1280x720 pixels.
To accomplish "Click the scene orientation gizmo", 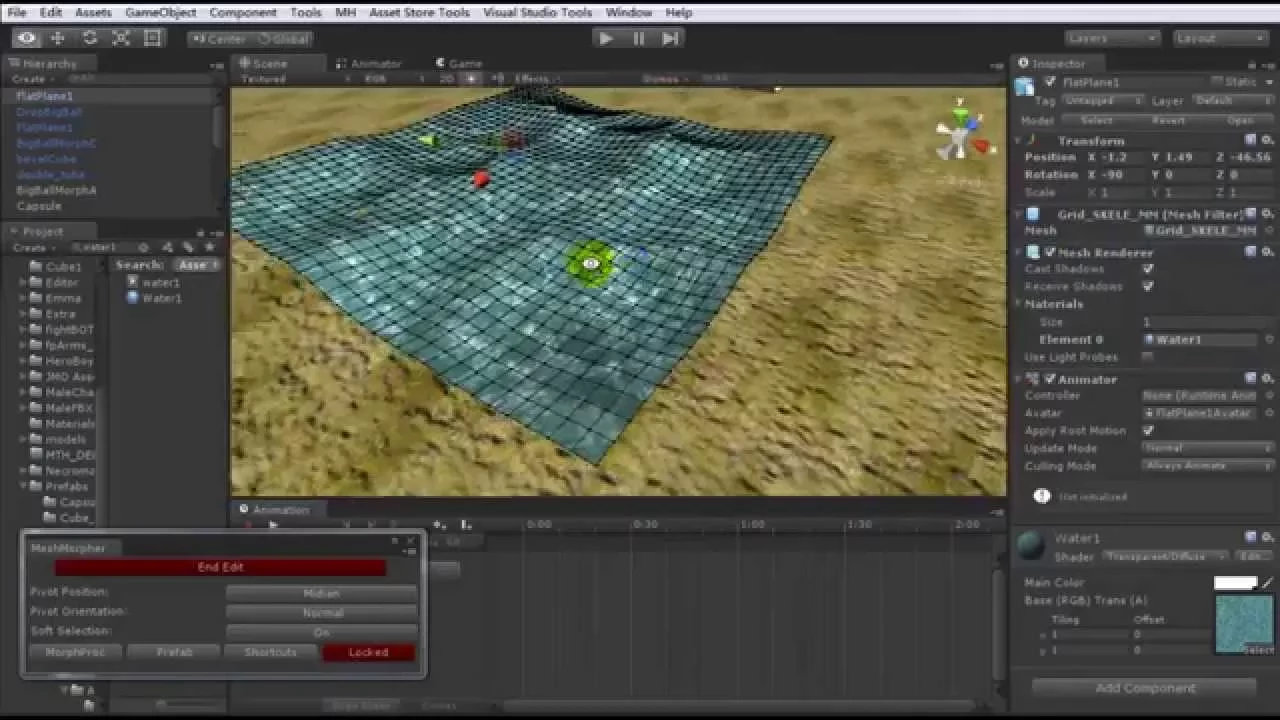I will [962, 136].
